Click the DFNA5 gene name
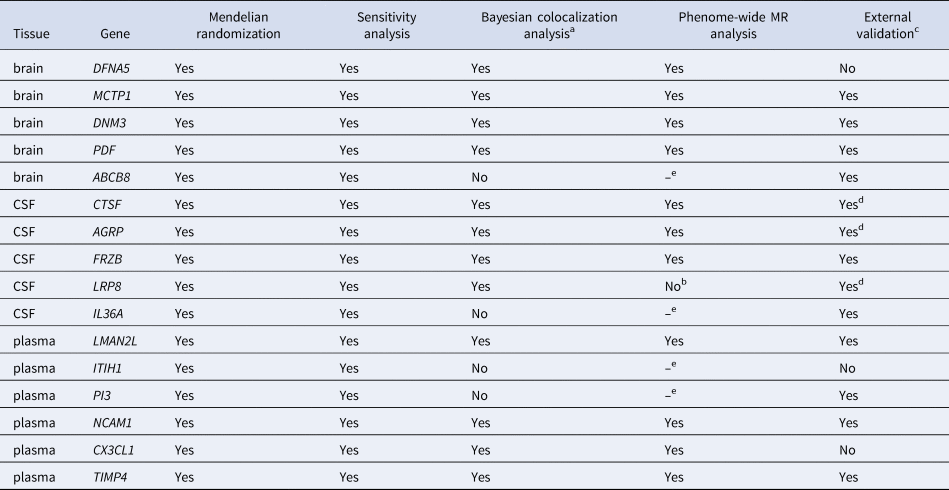The width and height of the screenshot is (949, 490). (x=109, y=70)
